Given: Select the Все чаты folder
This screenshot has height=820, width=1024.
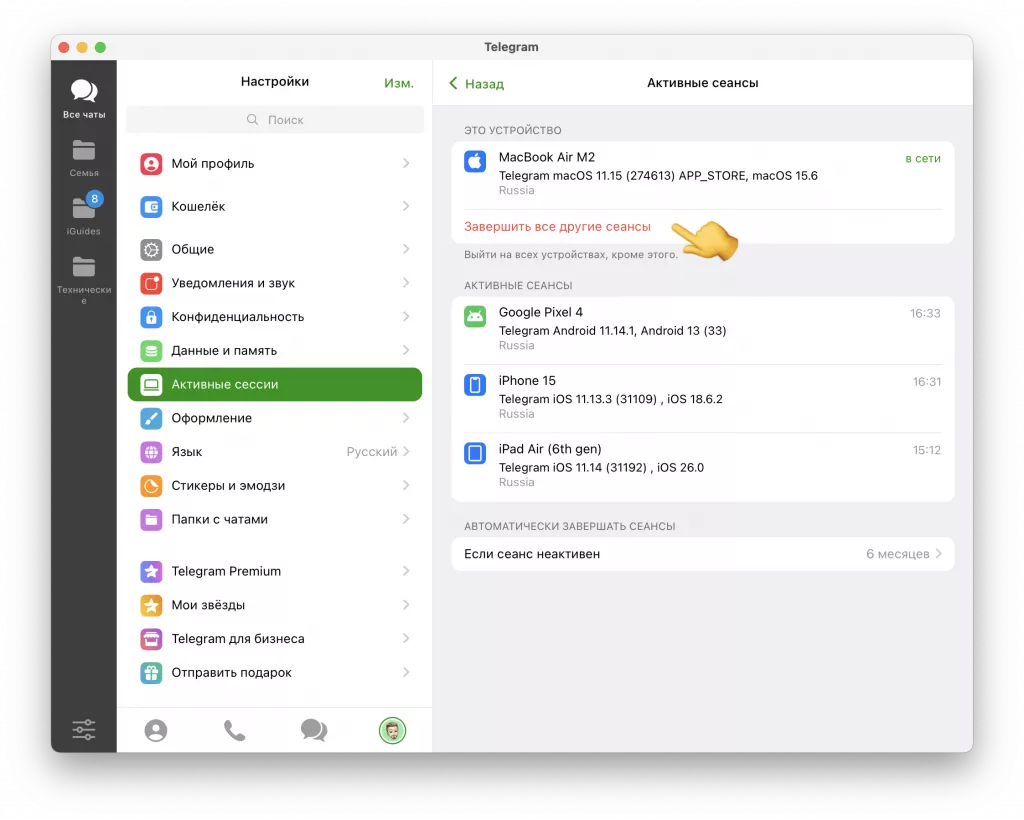Looking at the screenshot, I should [x=84, y=95].
